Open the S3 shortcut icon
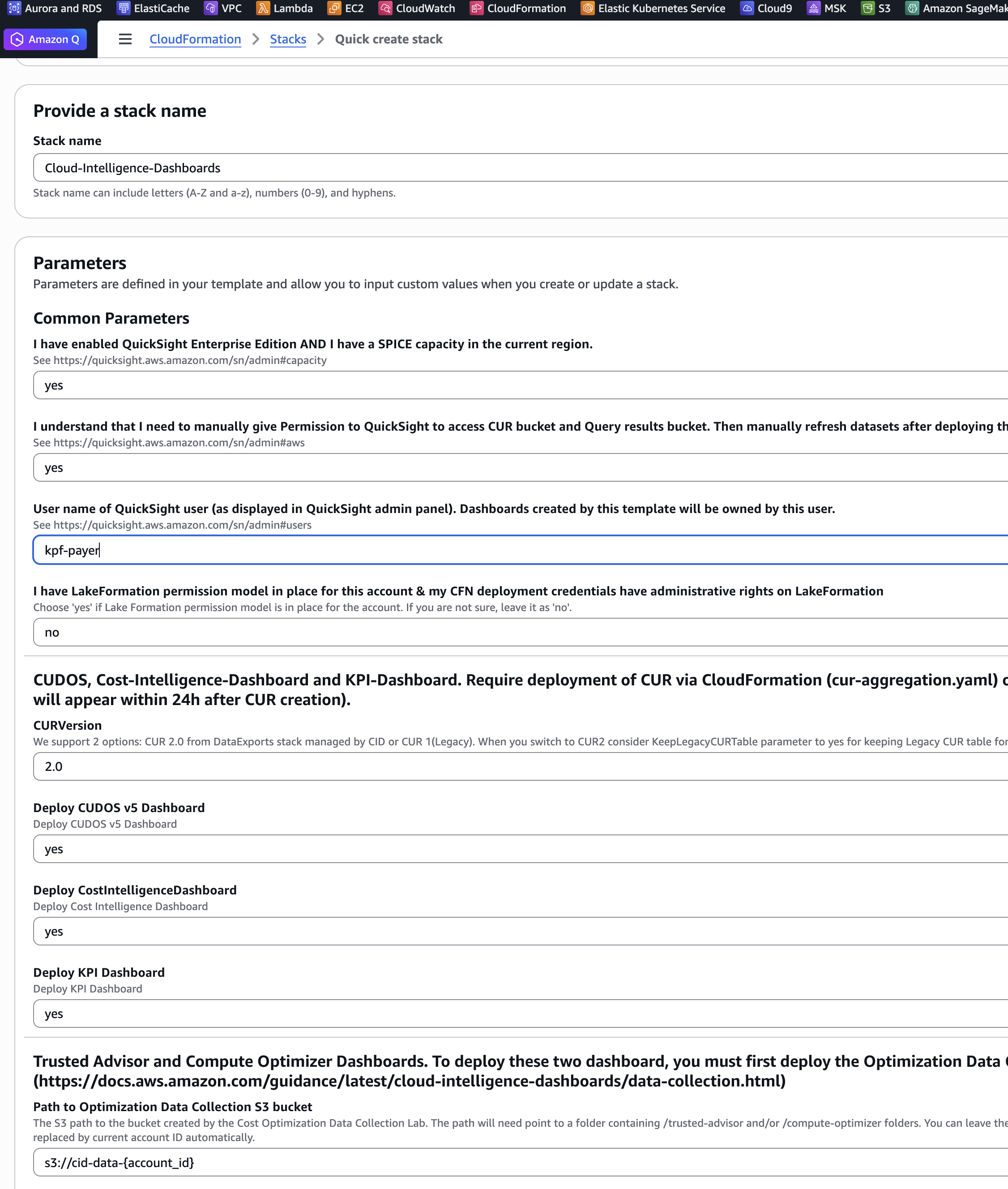Viewport: 1008px width, 1189px height. click(867, 8)
